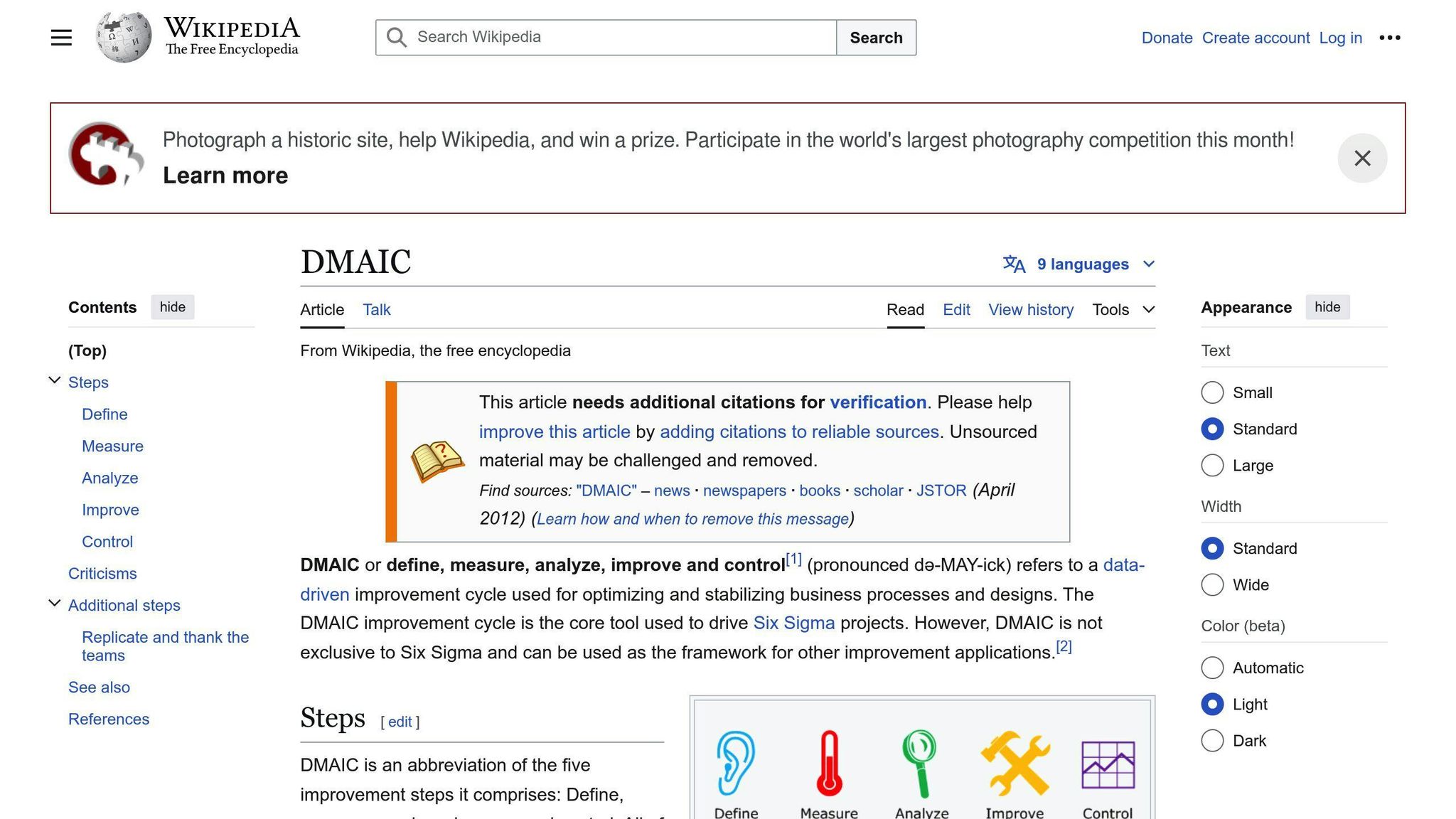Jump to See also in contents
Viewport: 1456px width, 819px height.
(x=99, y=687)
